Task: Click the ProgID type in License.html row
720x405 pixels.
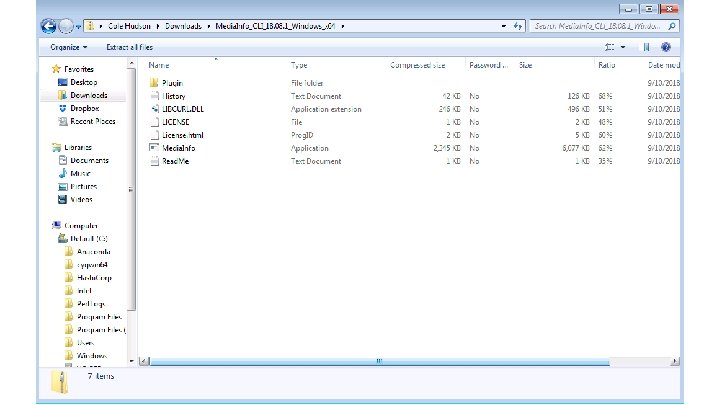Action: (x=302, y=135)
